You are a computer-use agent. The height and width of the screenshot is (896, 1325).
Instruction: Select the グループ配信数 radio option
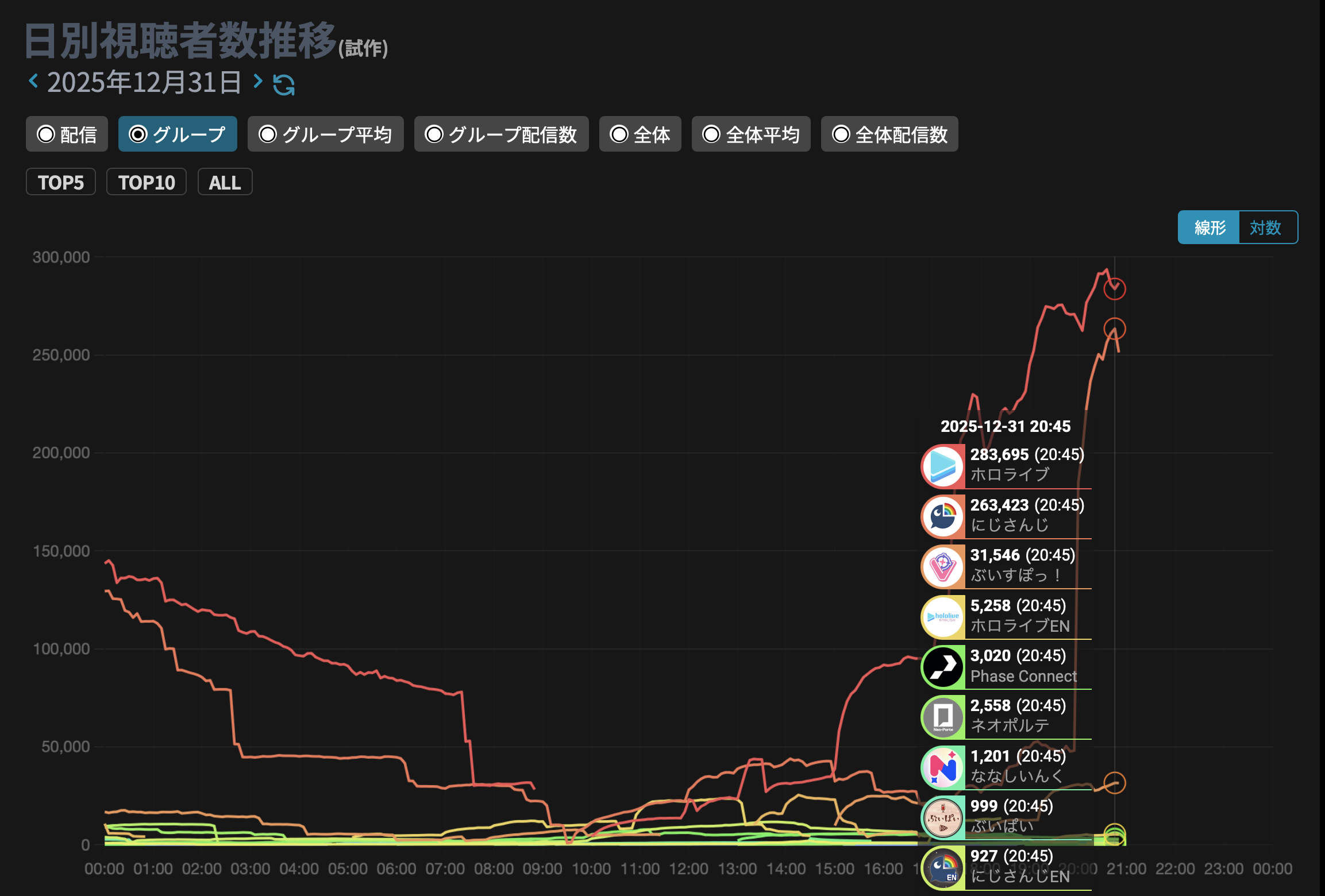point(501,134)
